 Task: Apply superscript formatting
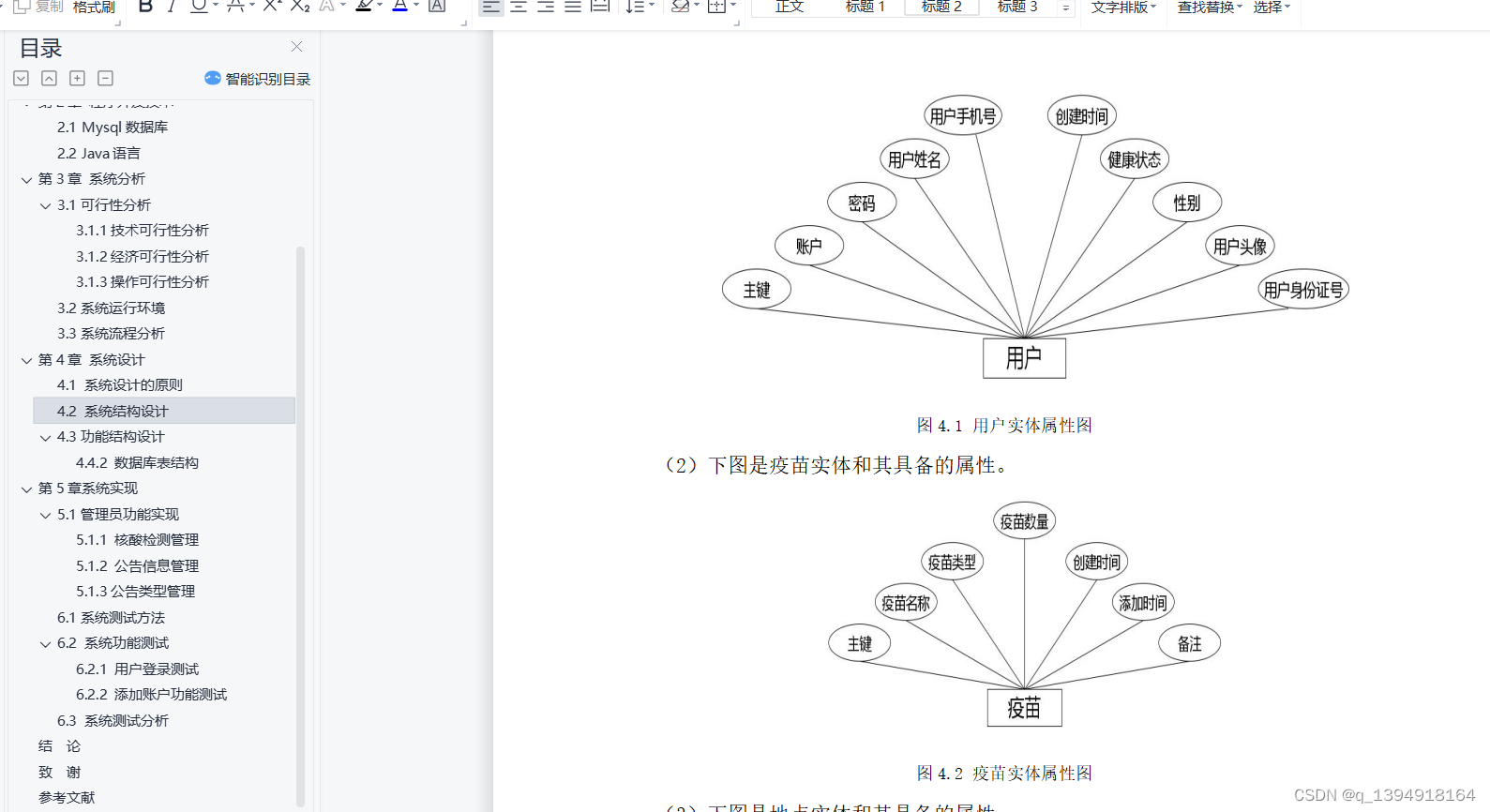tap(271, 7)
